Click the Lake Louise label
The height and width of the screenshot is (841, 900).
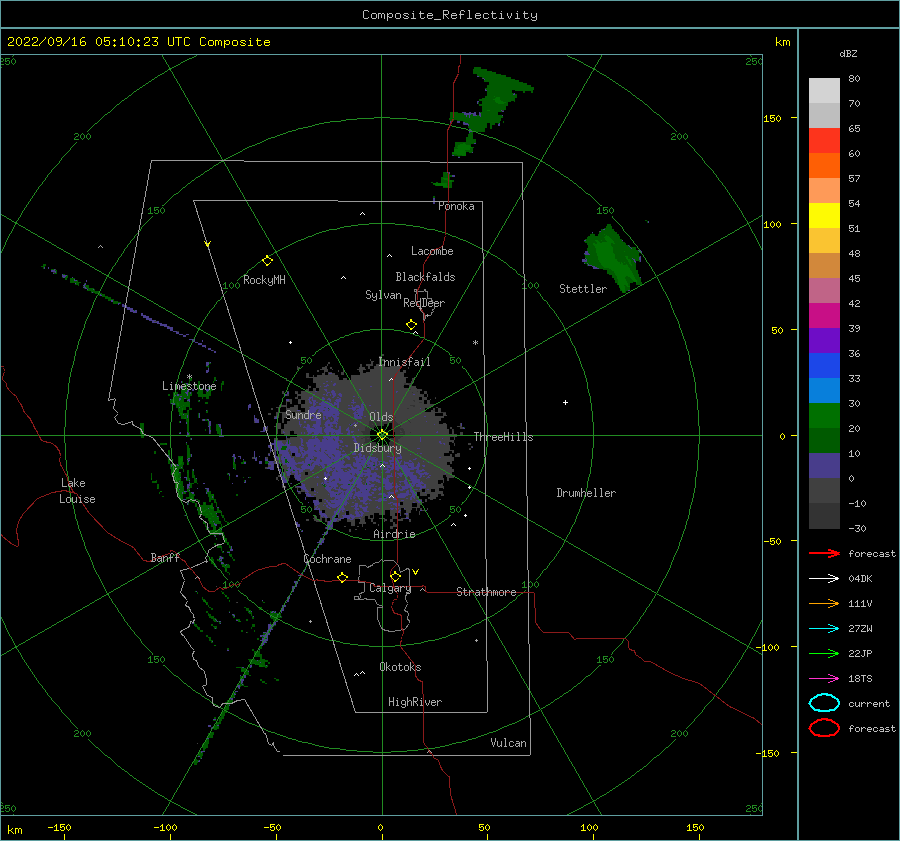click(x=77, y=491)
